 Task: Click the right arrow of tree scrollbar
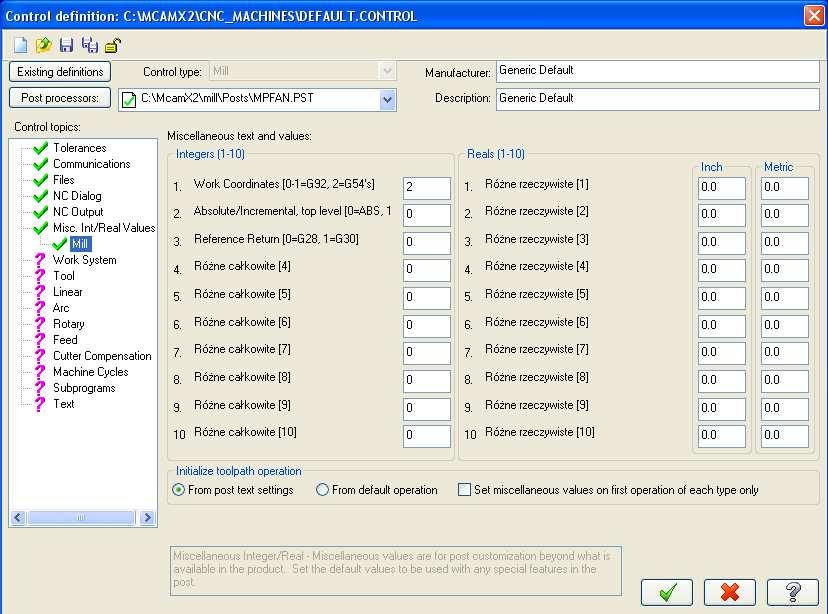tap(147, 517)
